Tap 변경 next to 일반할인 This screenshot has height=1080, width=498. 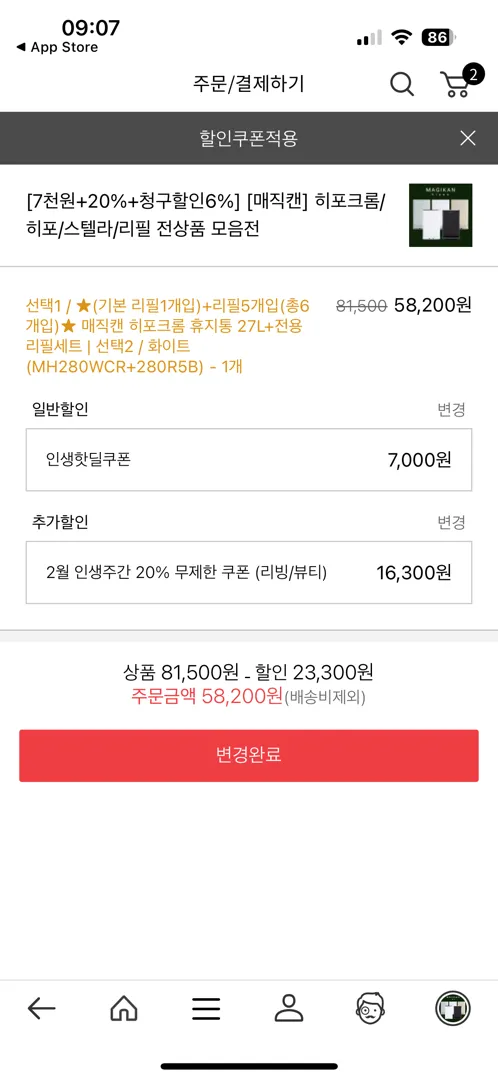451,411
